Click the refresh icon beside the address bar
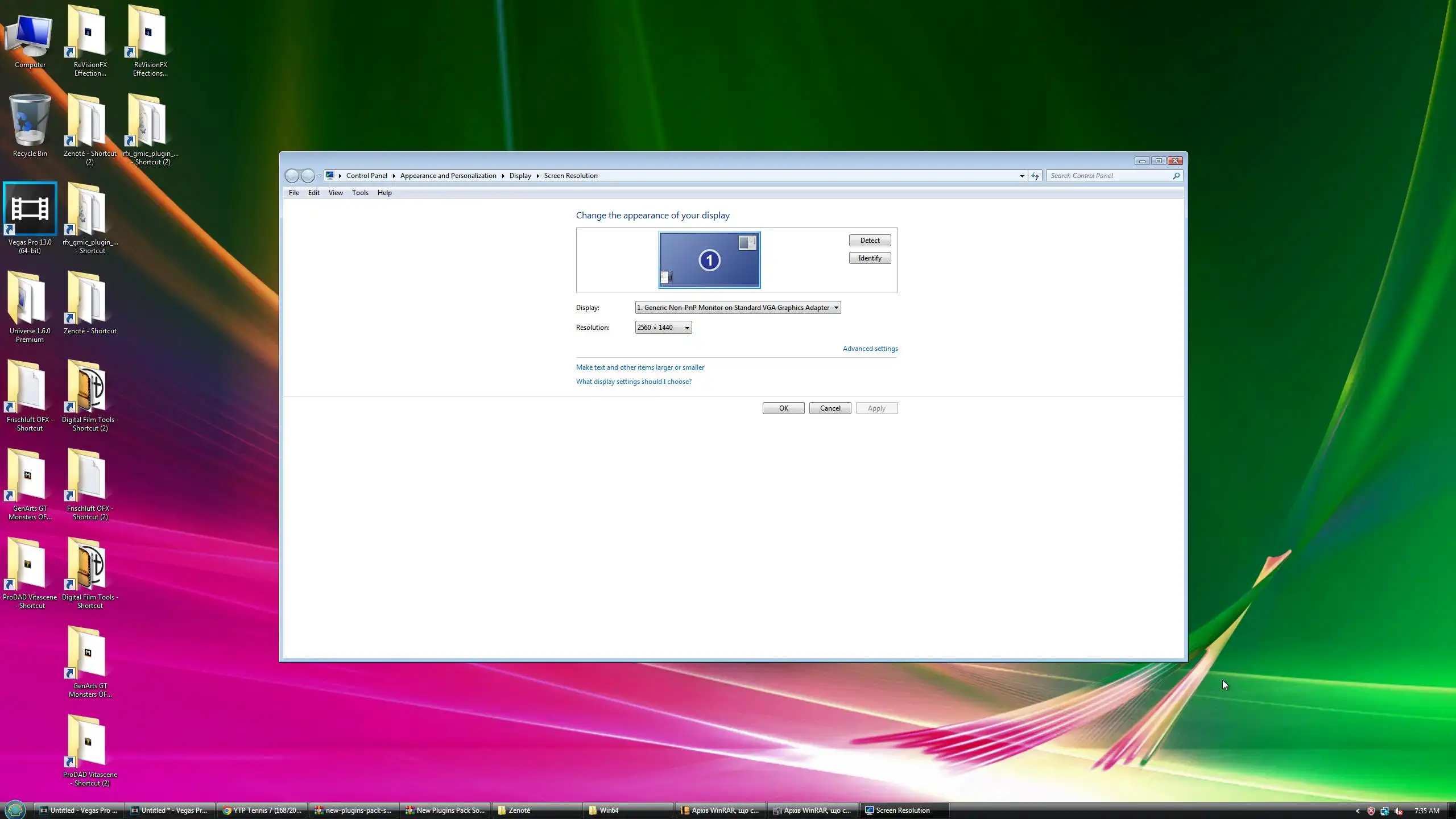The height and width of the screenshot is (819, 1456). coord(1035,176)
